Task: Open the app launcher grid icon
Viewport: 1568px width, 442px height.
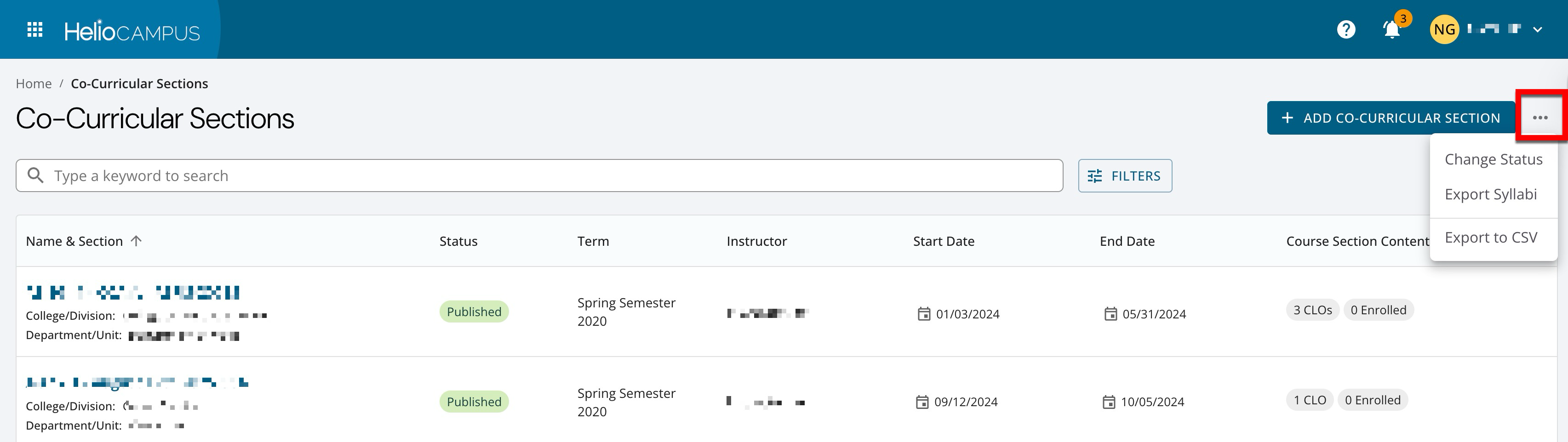Action: 34,30
